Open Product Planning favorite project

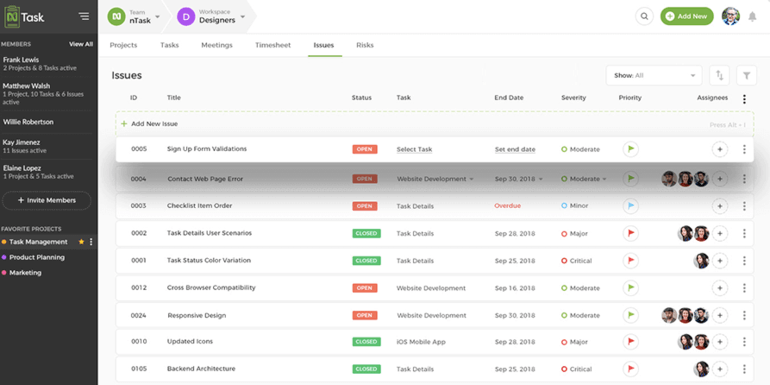37,257
